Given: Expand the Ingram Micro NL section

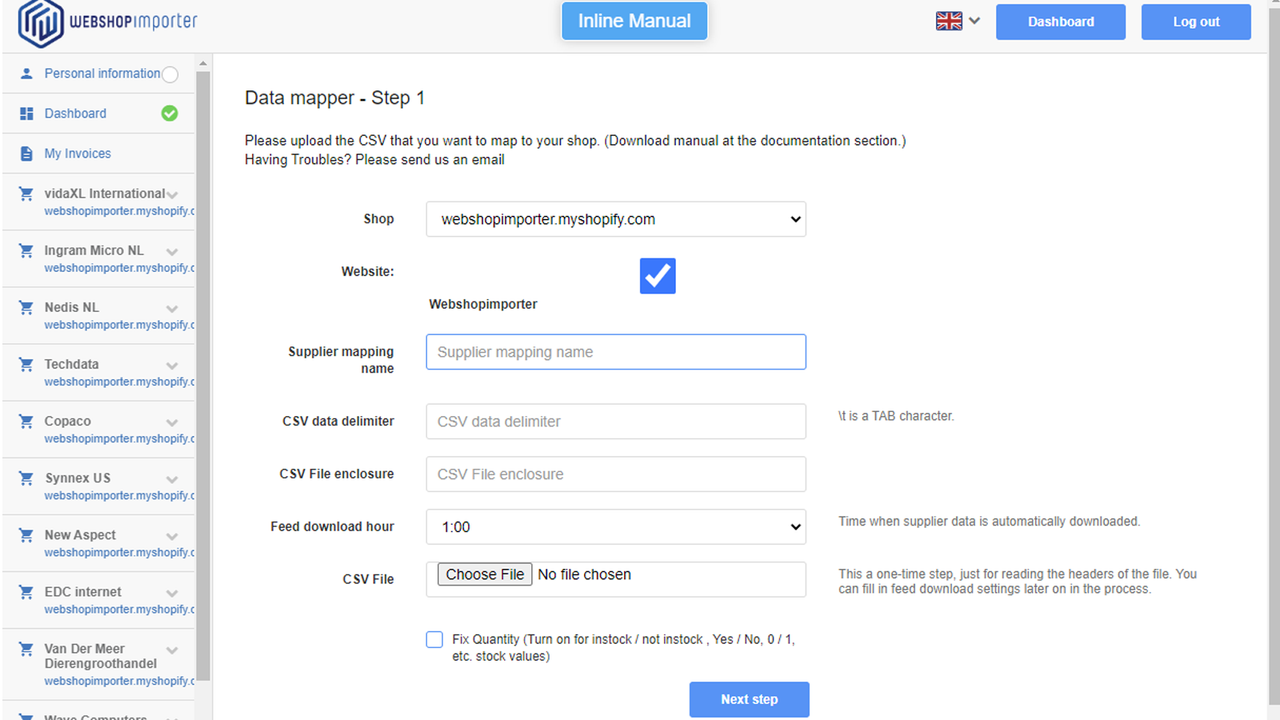Looking at the screenshot, I should point(171,251).
